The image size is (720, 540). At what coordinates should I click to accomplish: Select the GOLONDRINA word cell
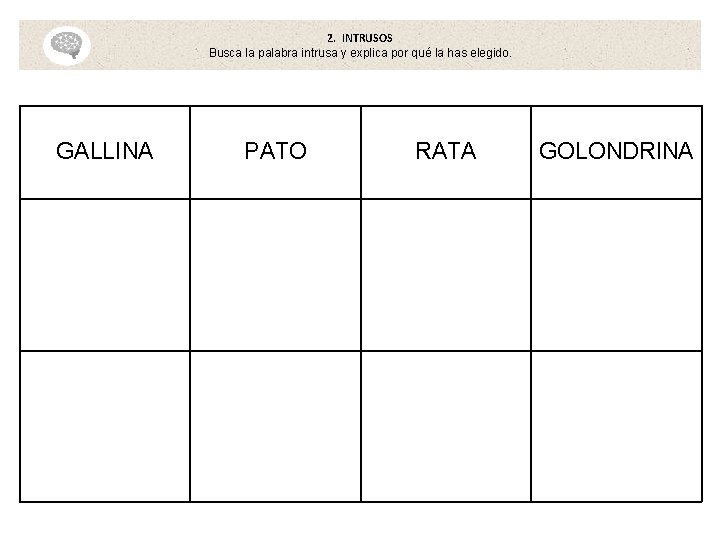(615, 151)
